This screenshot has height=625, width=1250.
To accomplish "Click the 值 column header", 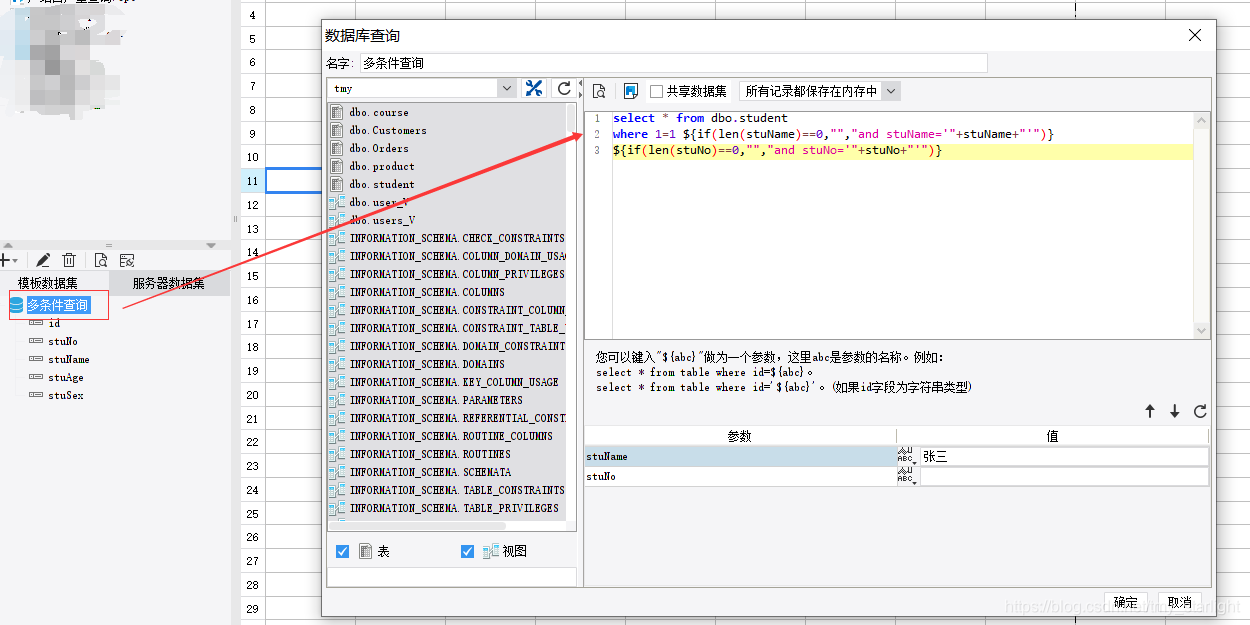I will pyautogui.click(x=1052, y=436).
